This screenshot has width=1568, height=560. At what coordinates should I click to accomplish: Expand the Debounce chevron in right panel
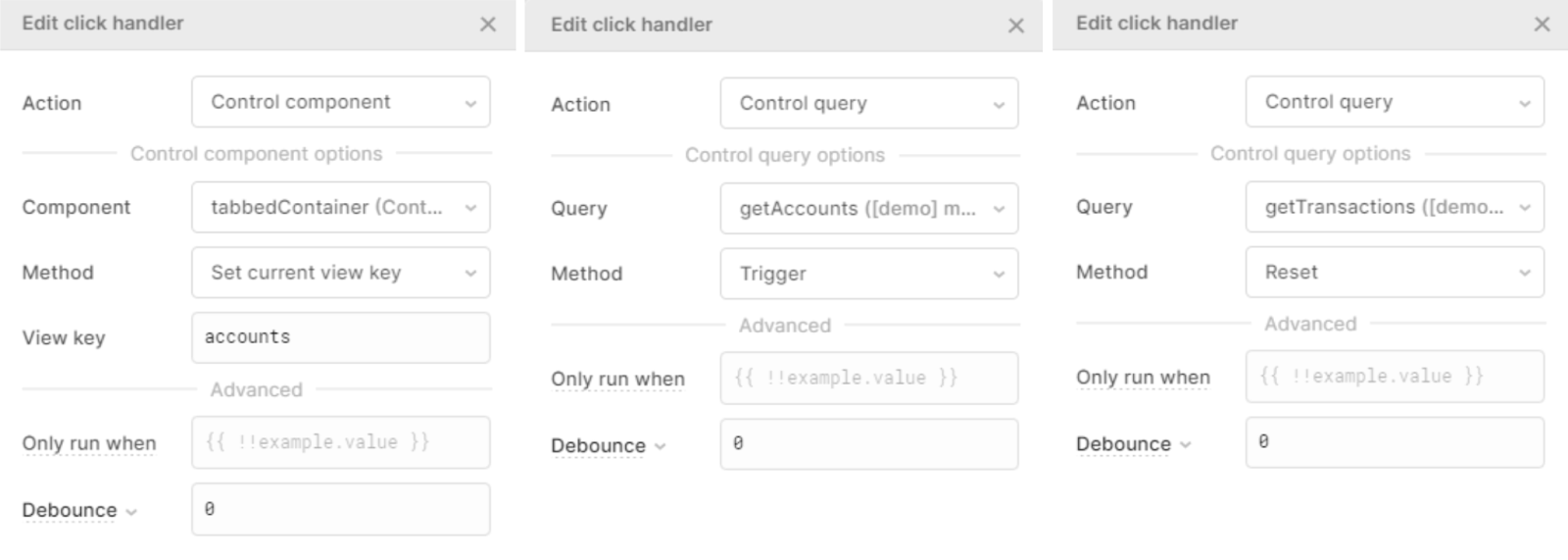pyautogui.click(x=1185, y=445)
